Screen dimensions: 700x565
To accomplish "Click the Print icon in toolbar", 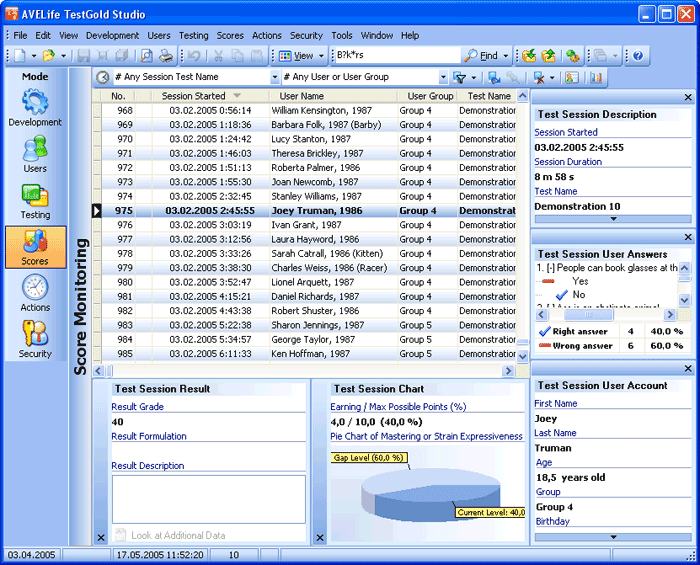I will tap(166, 56).
